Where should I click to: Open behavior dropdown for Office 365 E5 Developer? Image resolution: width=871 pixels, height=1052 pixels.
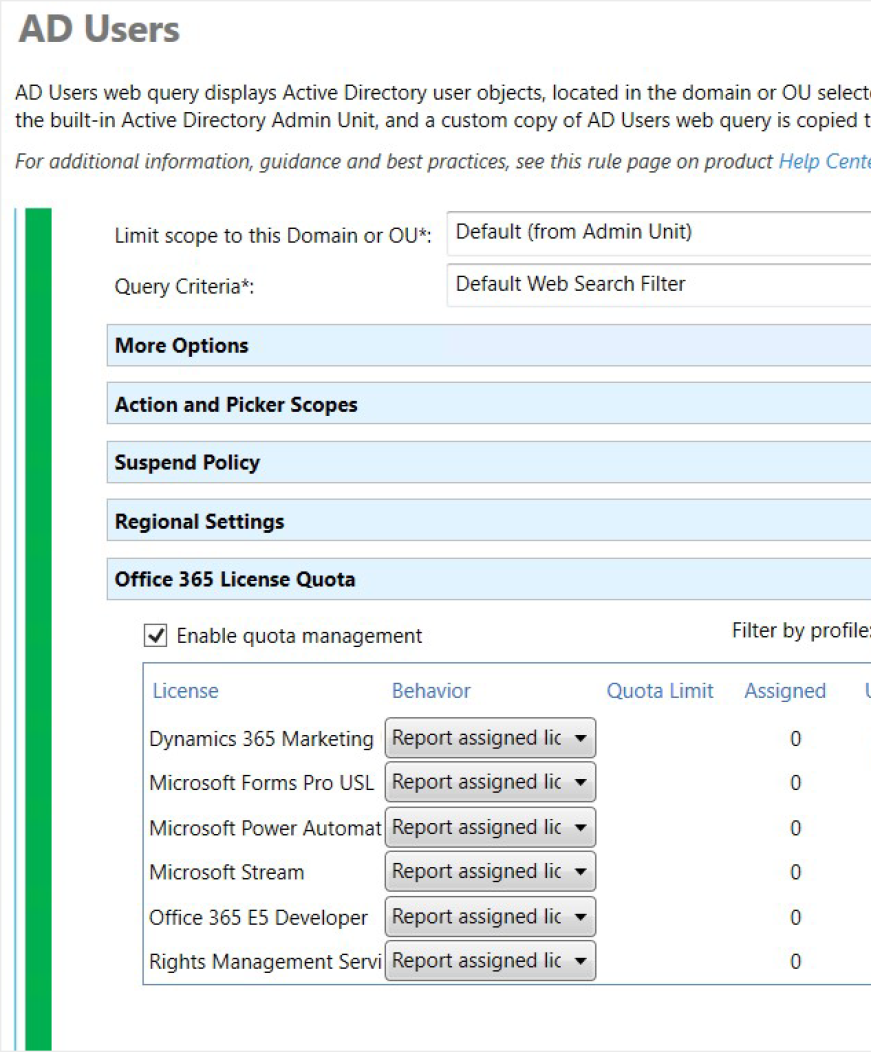491,916
